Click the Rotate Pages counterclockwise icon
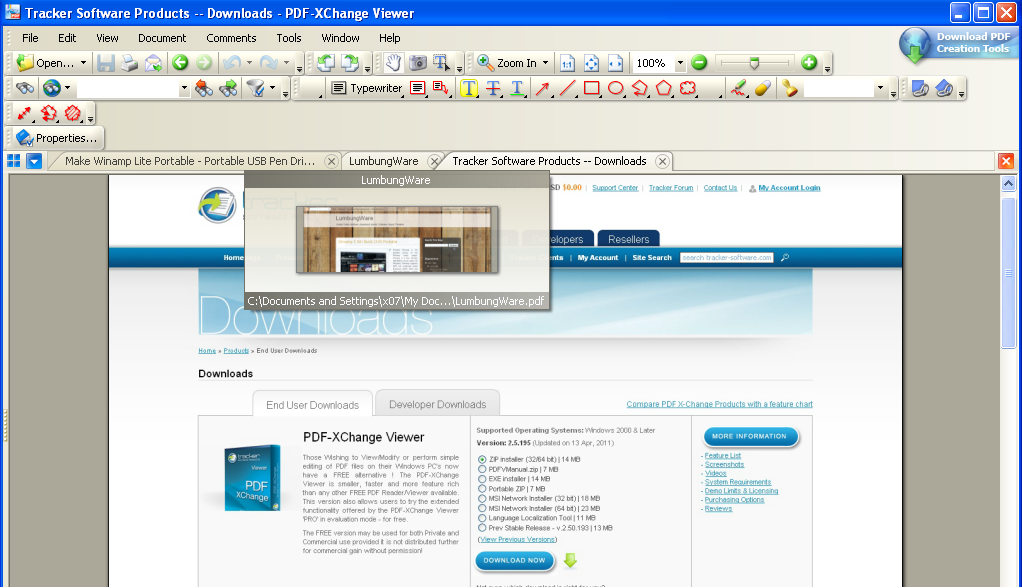This screenshot has height=588, width=1022. [x=326, y=63]
